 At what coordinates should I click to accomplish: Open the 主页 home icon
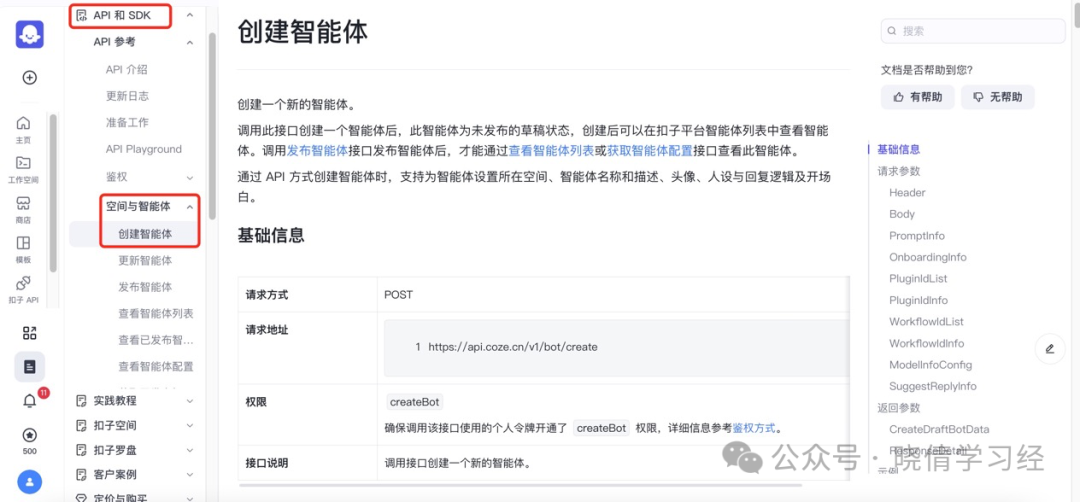(x=23, y=129)
